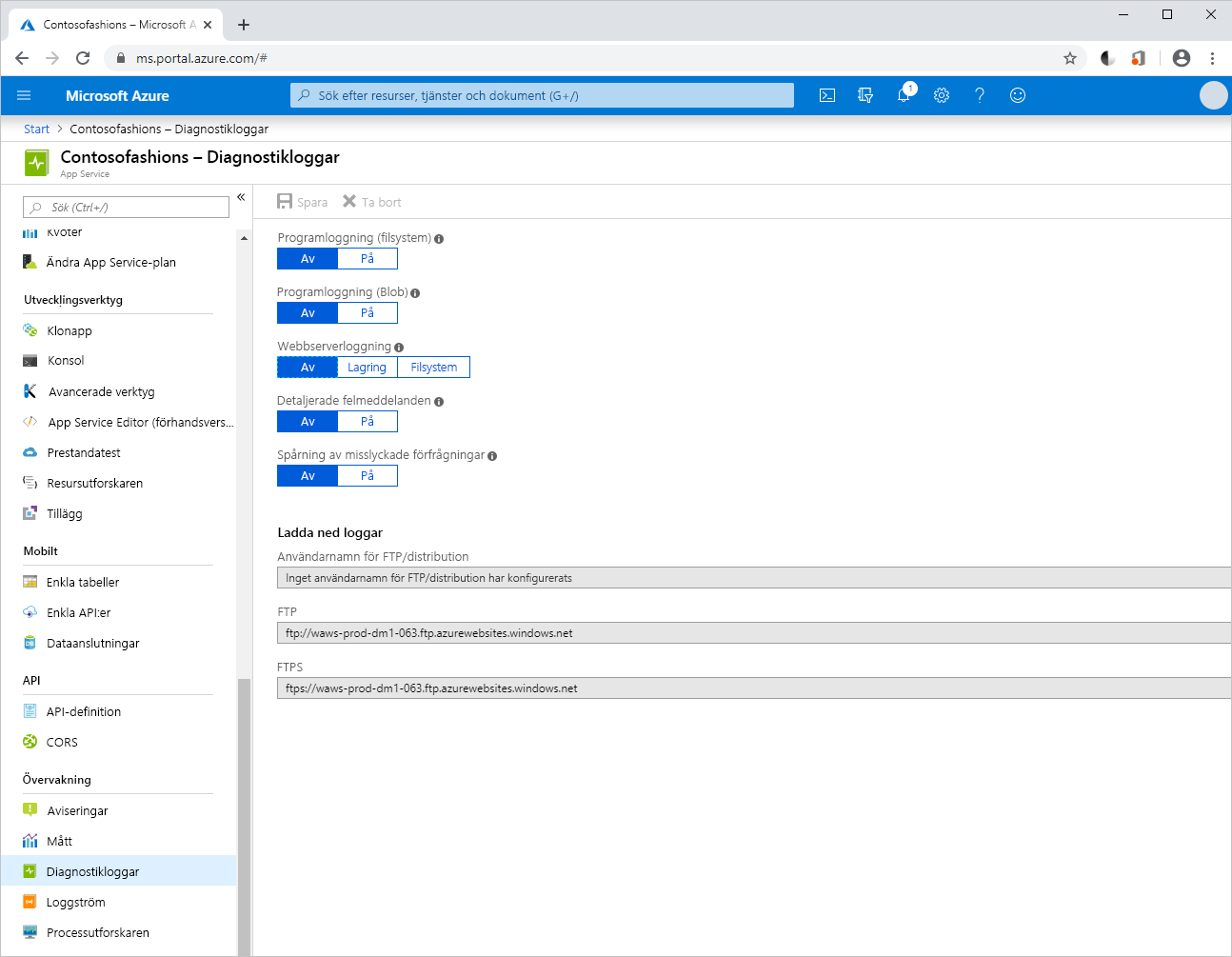
Task: Open a new browser tab
Action: (x=244, y=25)
